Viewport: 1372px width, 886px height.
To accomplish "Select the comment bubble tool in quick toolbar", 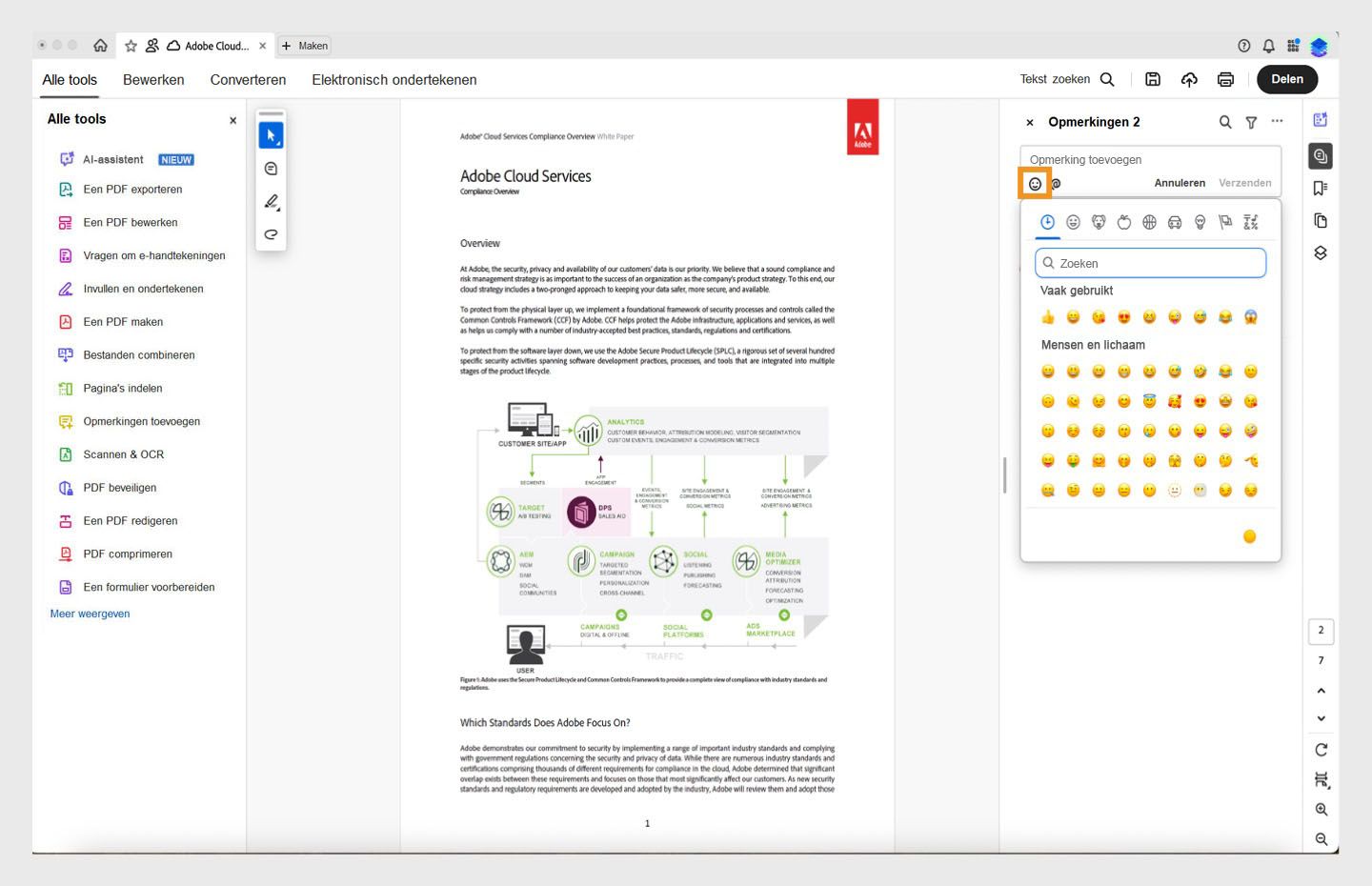I will click(272, 169).
